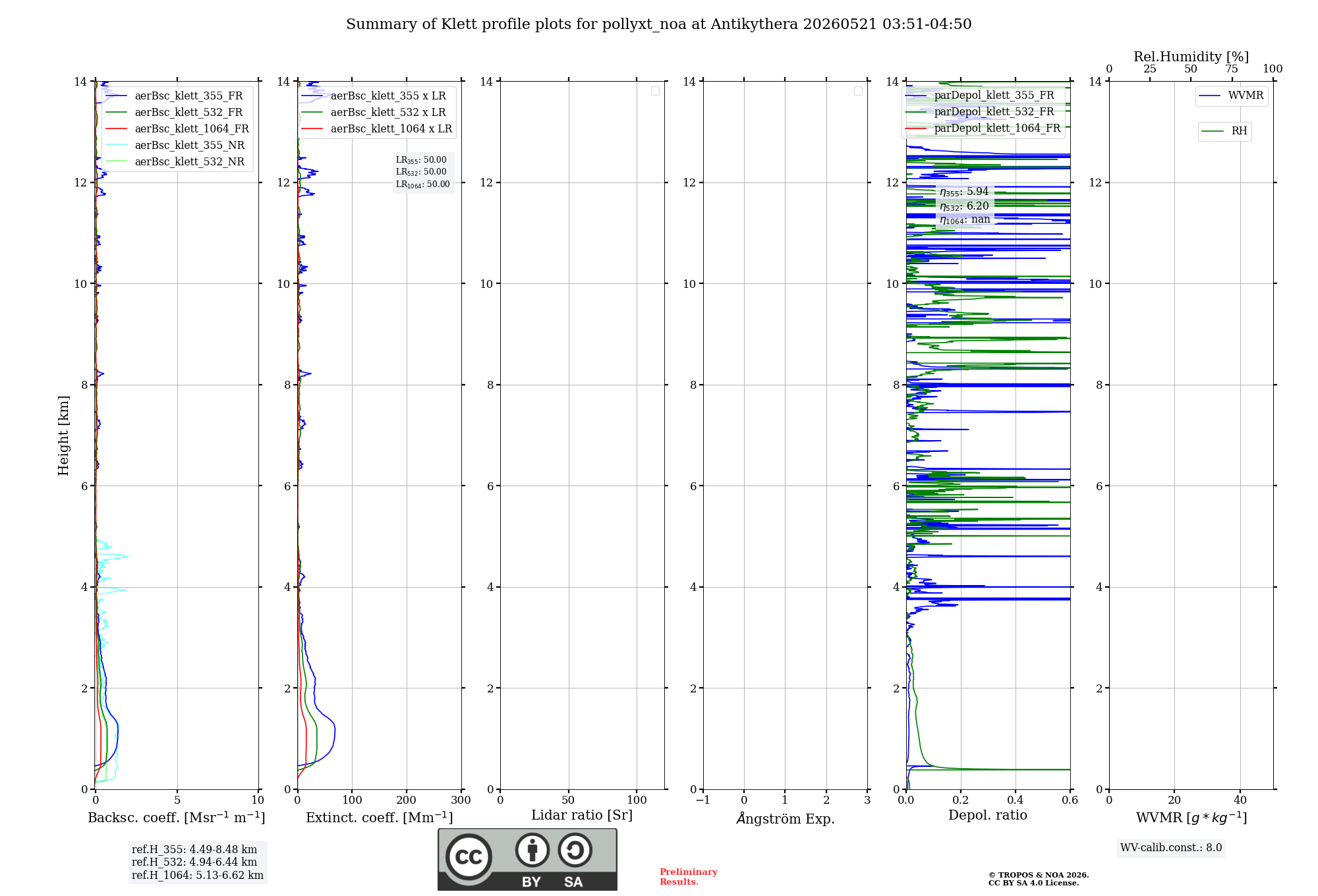Click the aerBsc_klett_532_FR legend label

click(189, 113)
